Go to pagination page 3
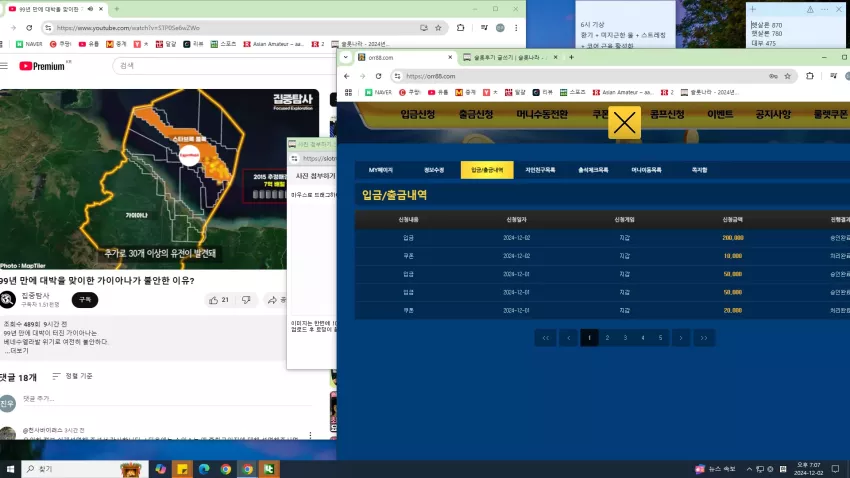This screenshot has width=850, height=478. (x=625, y=338)
